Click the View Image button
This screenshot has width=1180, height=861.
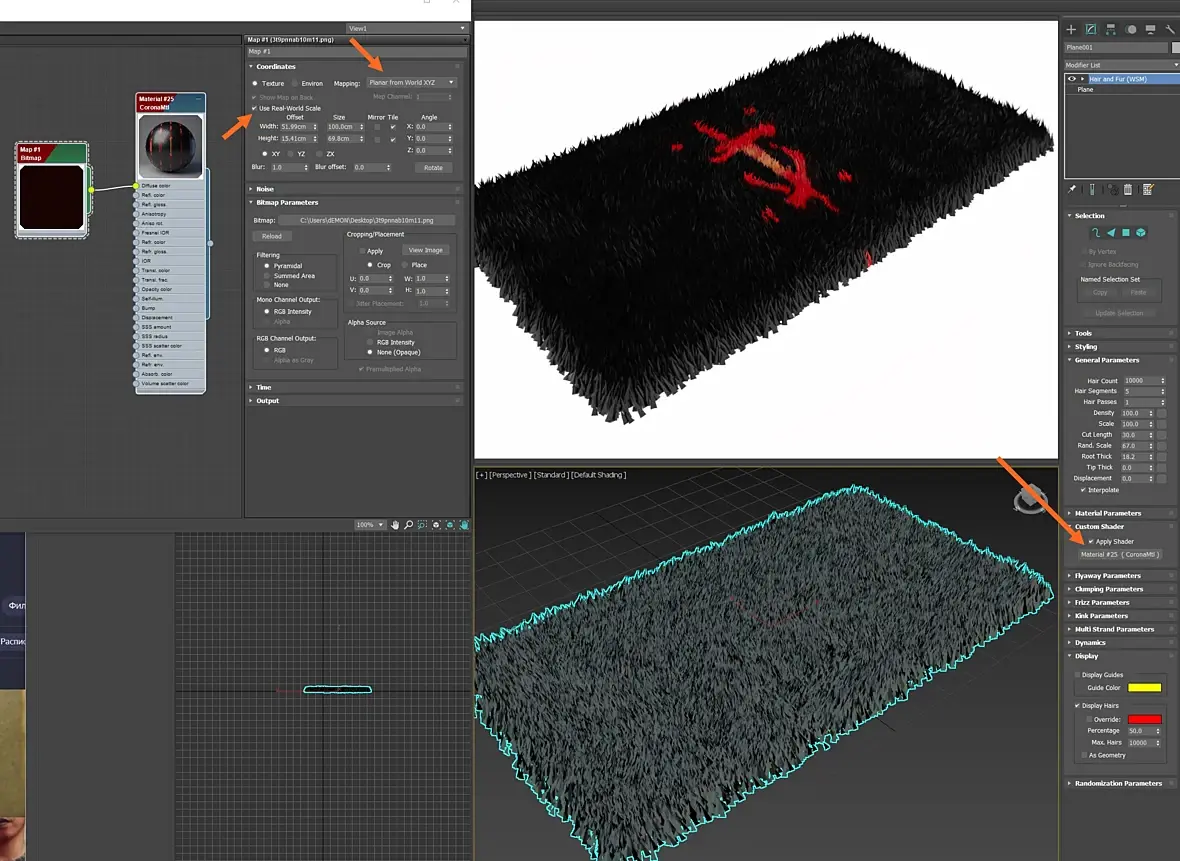tap(425, 250)
